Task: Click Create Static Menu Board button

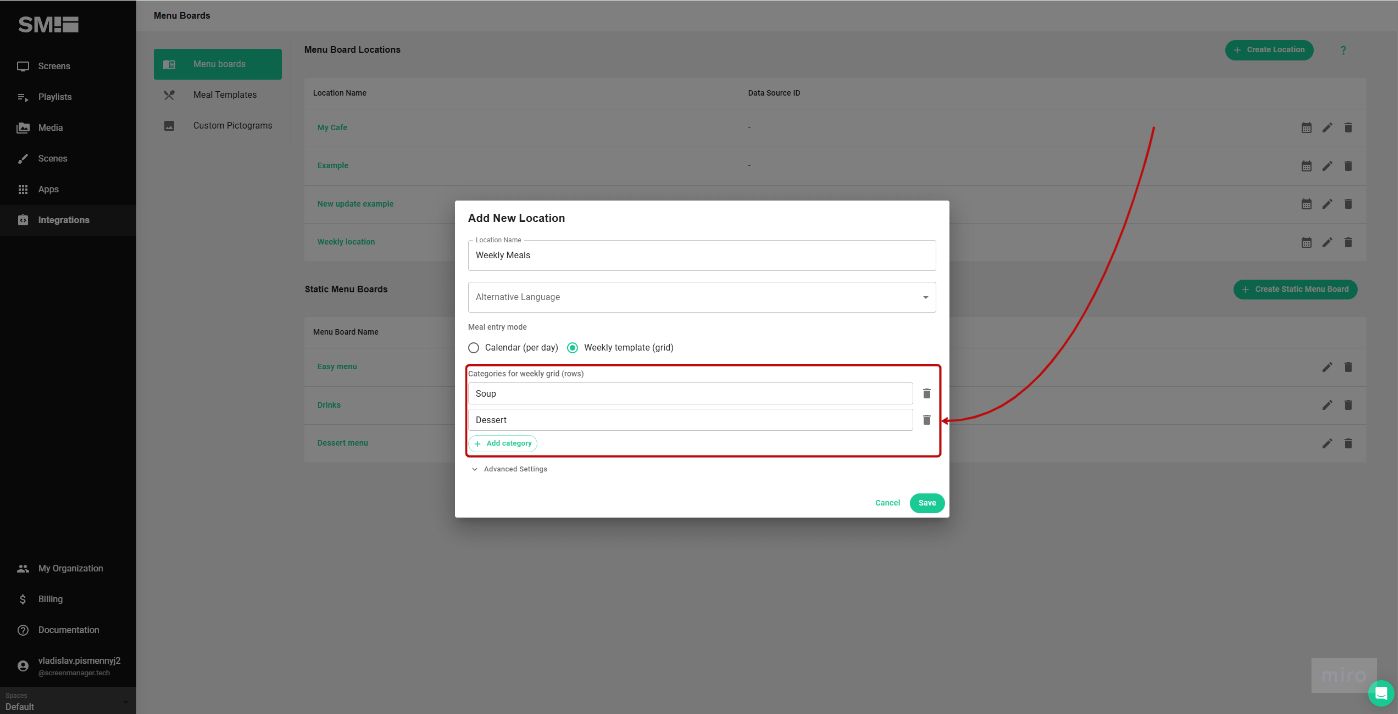Action: (x=1295, y=289)
